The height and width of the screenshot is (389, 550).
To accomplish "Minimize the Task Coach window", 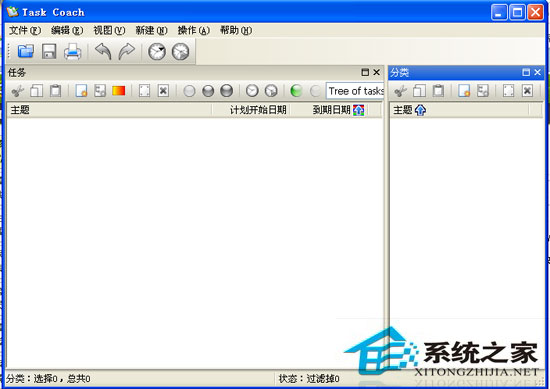I will tap(499, 13).
